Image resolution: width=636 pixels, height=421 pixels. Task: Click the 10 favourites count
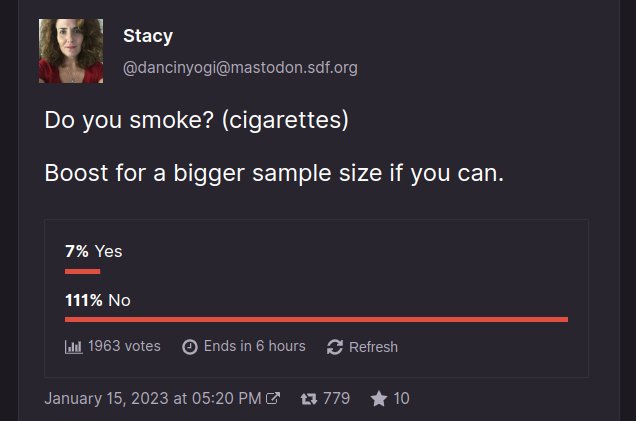(401, 398)
